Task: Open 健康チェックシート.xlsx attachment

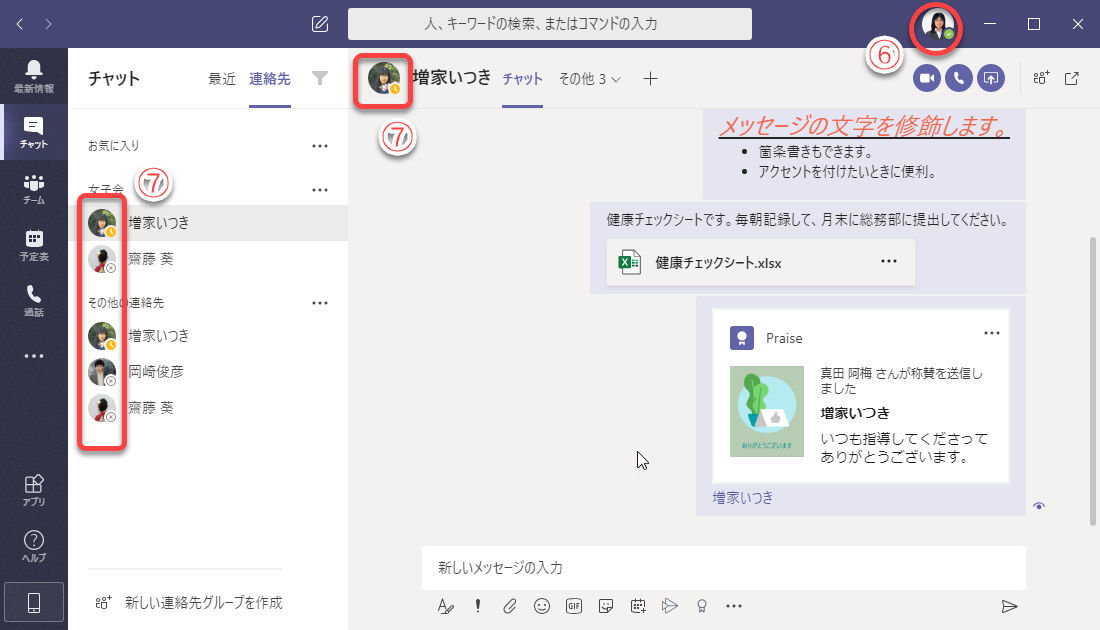Action: coord(760,262)
